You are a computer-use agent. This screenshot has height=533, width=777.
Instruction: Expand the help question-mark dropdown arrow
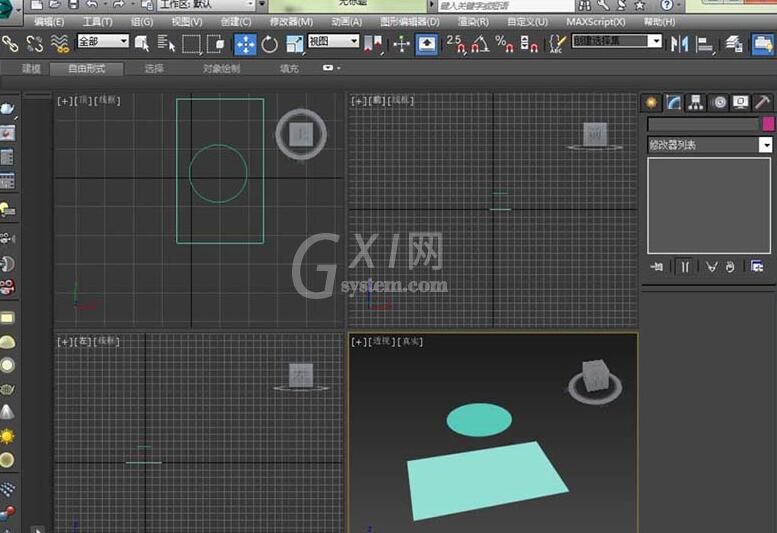tap(678, 5)
